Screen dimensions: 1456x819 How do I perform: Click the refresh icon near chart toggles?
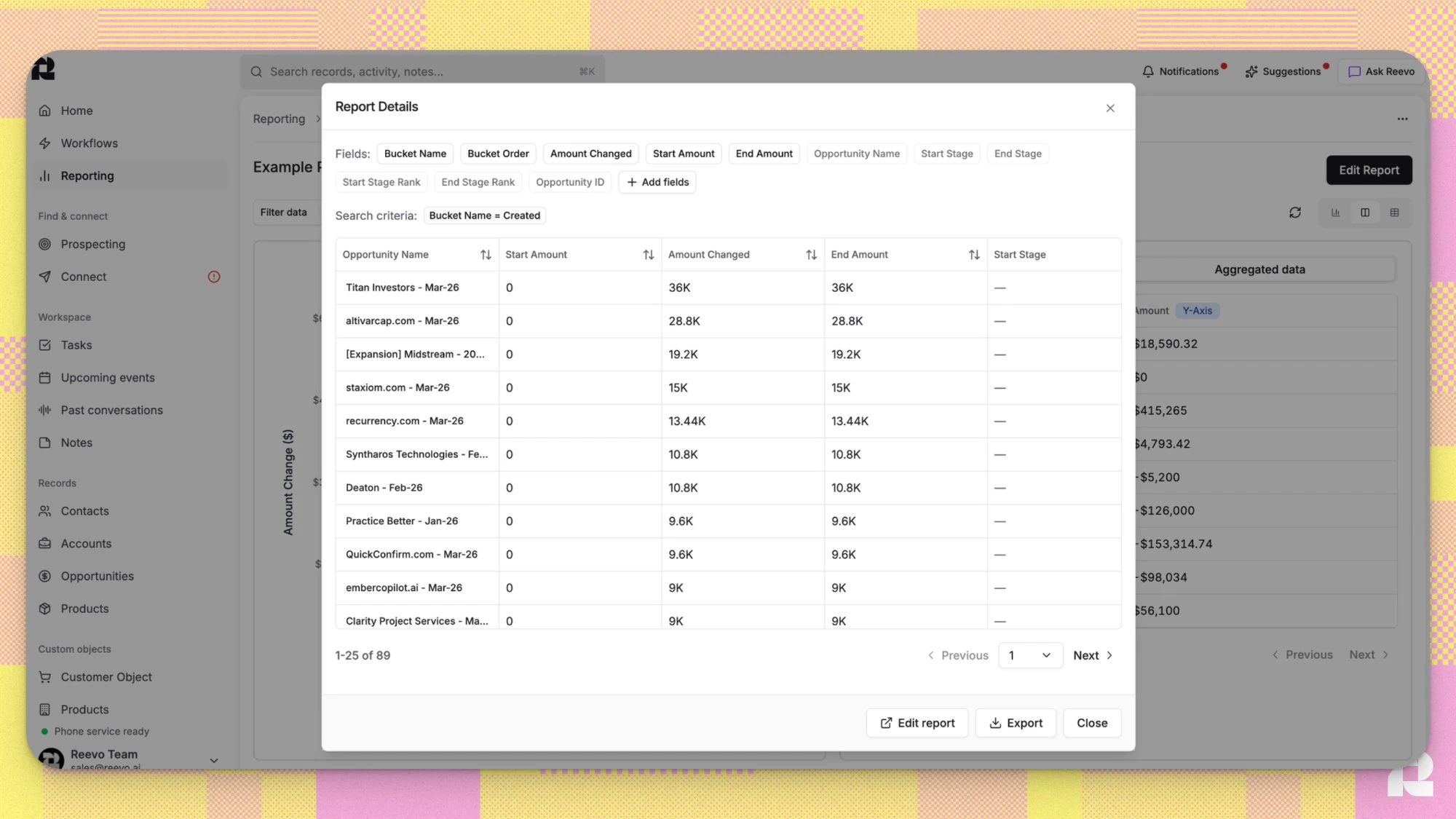point(1294,213)
